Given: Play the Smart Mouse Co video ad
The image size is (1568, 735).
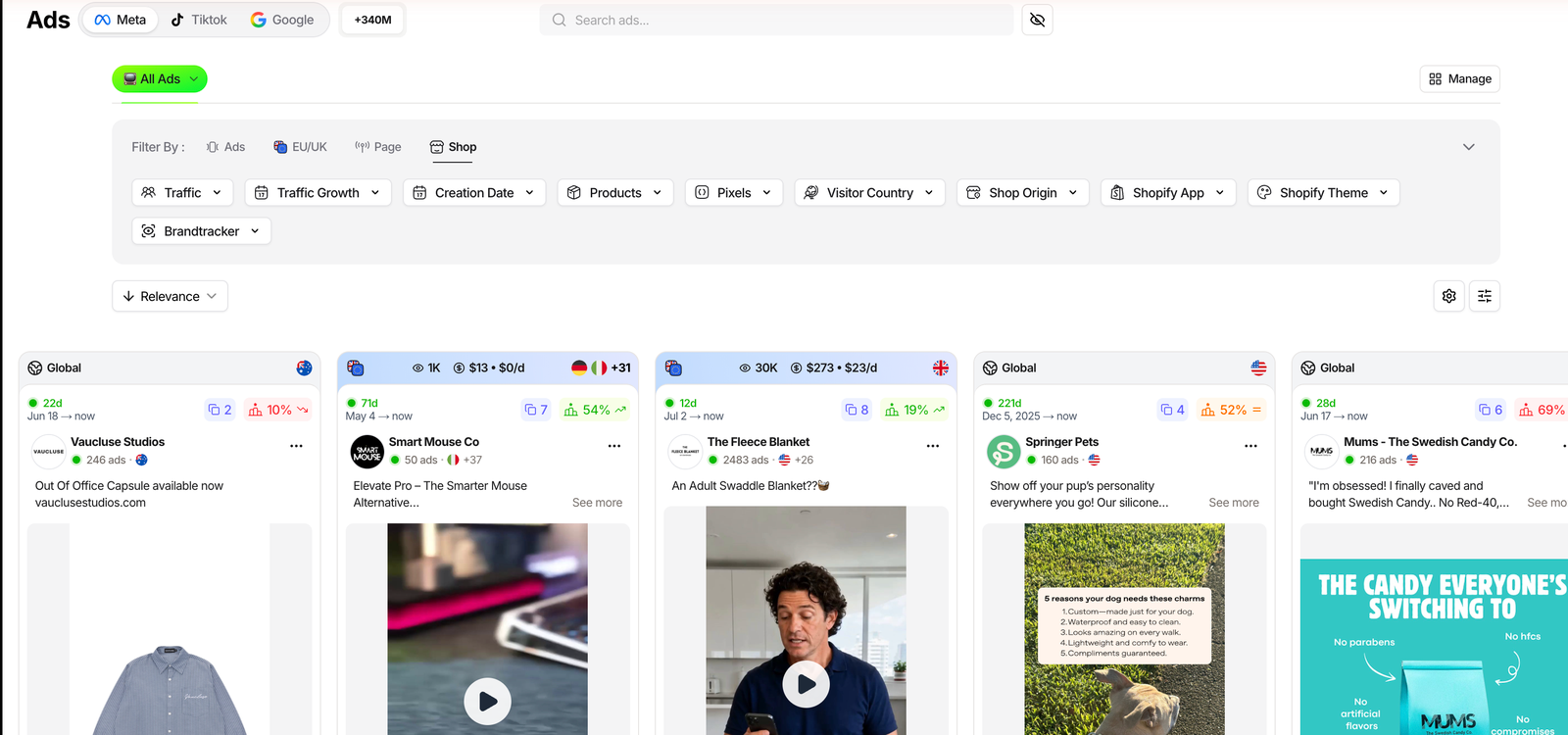Looking at the screenshot, I should pyautogui.click(x=487, y=702).
